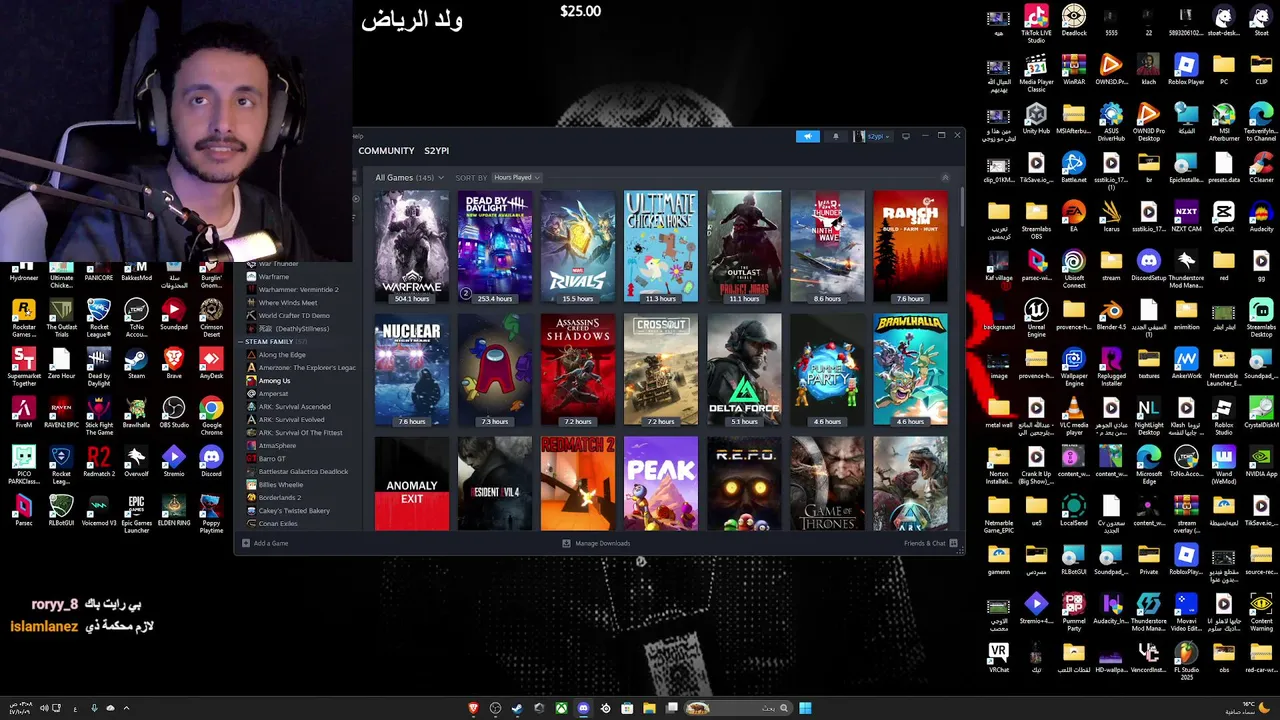This screenshot has width=1280, height=720.
Task: Open the FiveM desktop shortcut
Action: pos(24,412)
